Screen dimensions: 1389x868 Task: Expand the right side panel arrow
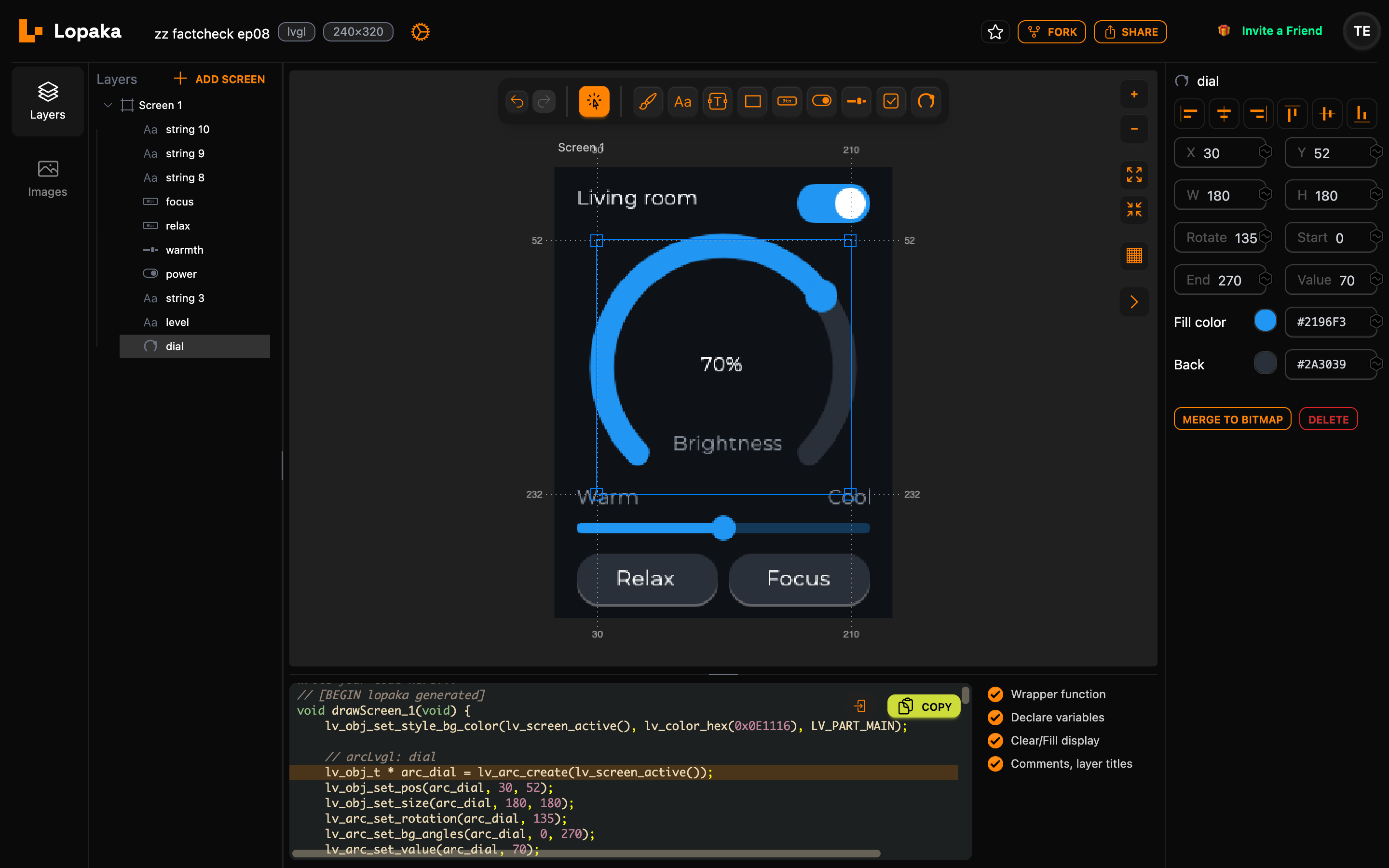1134,302
